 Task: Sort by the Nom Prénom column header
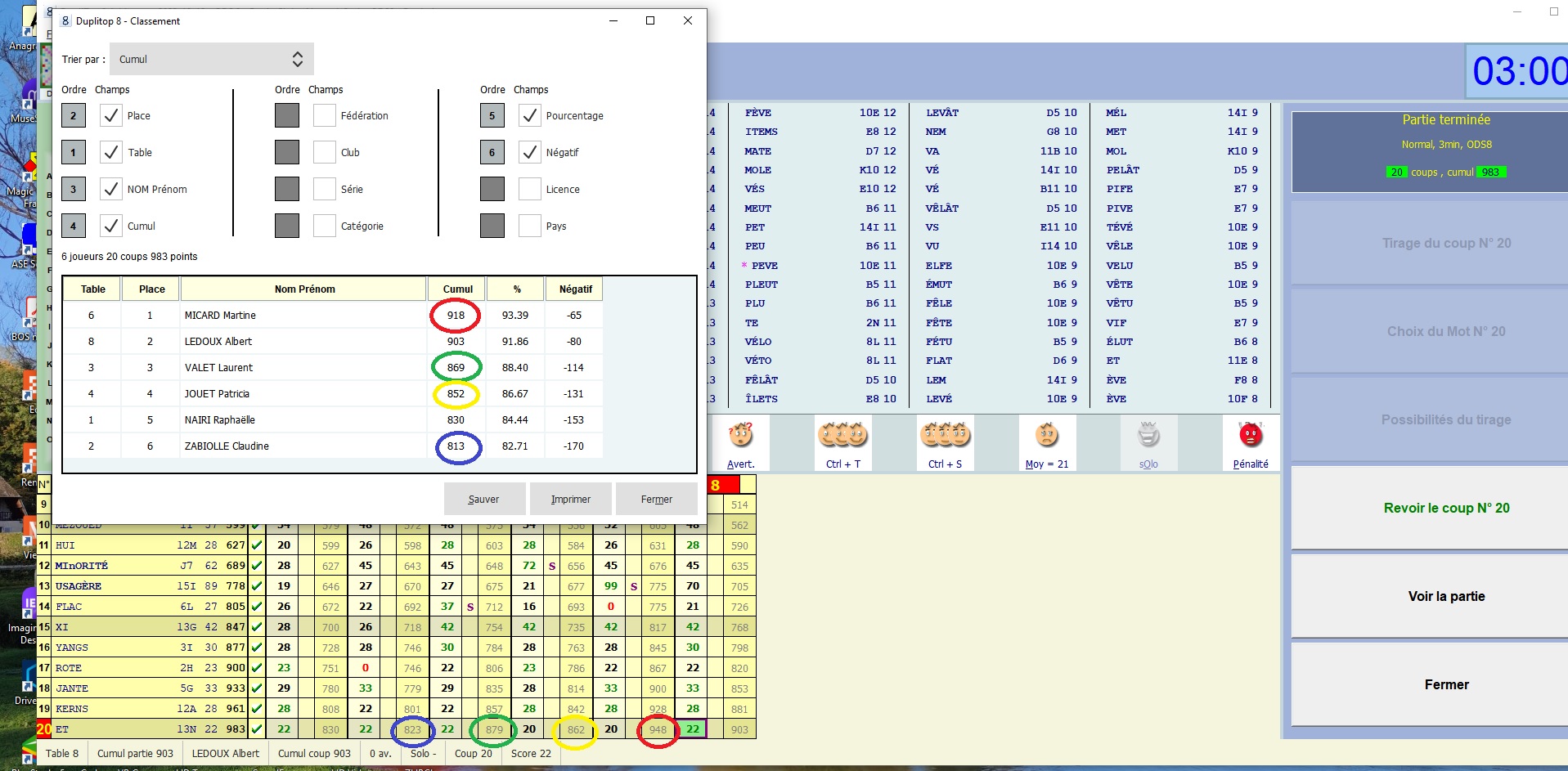point(304,289)
